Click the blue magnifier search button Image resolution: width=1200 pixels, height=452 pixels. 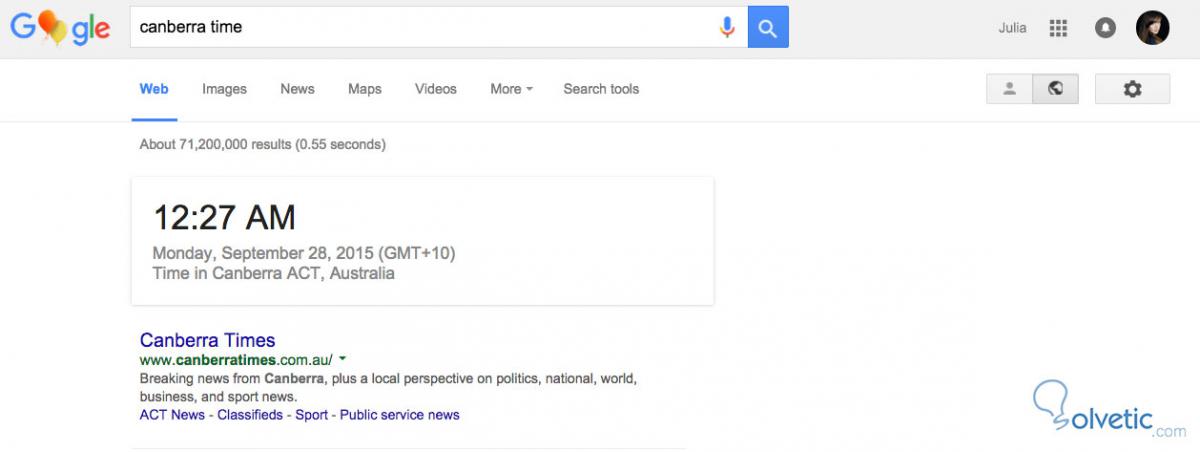pos(768,28)
